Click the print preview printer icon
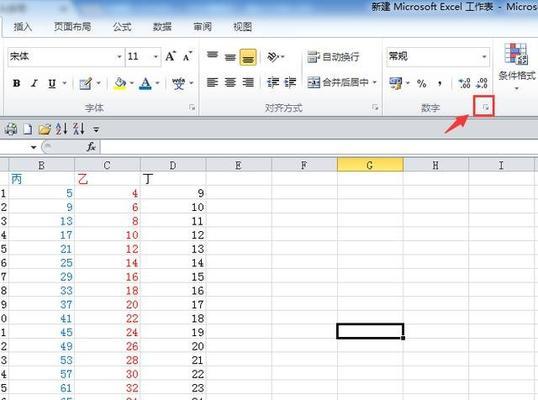Image resolution: width=538 pixels, height=400 pixels. pyautogui.click(x=11, y=129)
